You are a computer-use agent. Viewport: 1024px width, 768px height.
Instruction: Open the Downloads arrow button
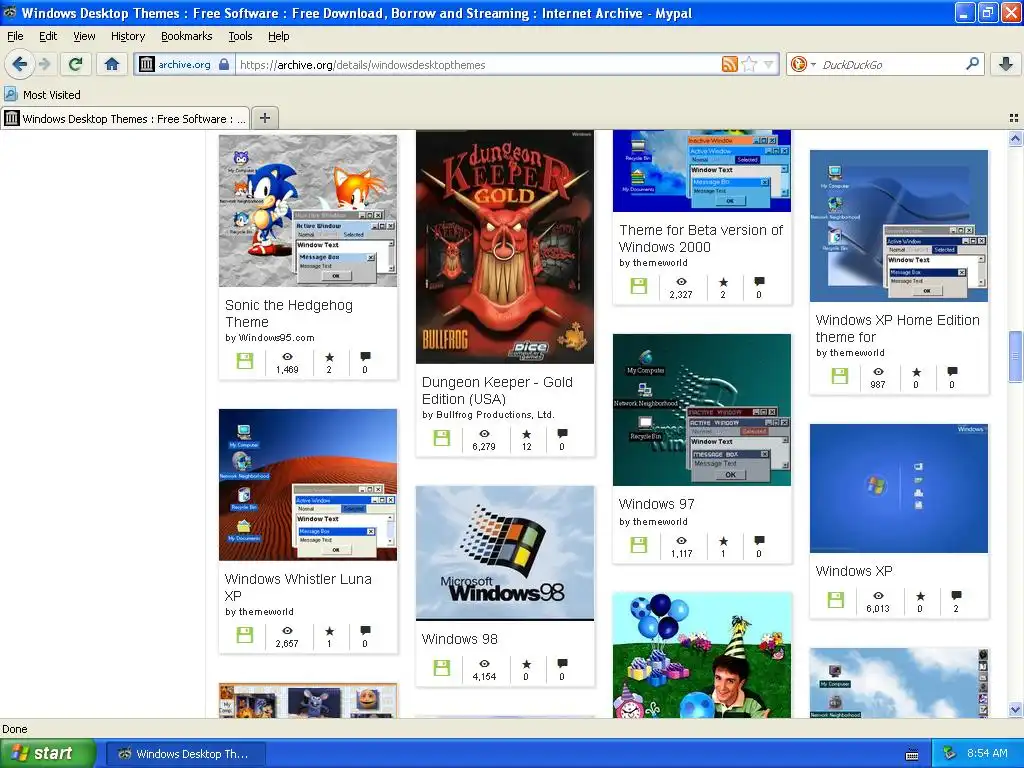coord(1006,64)
